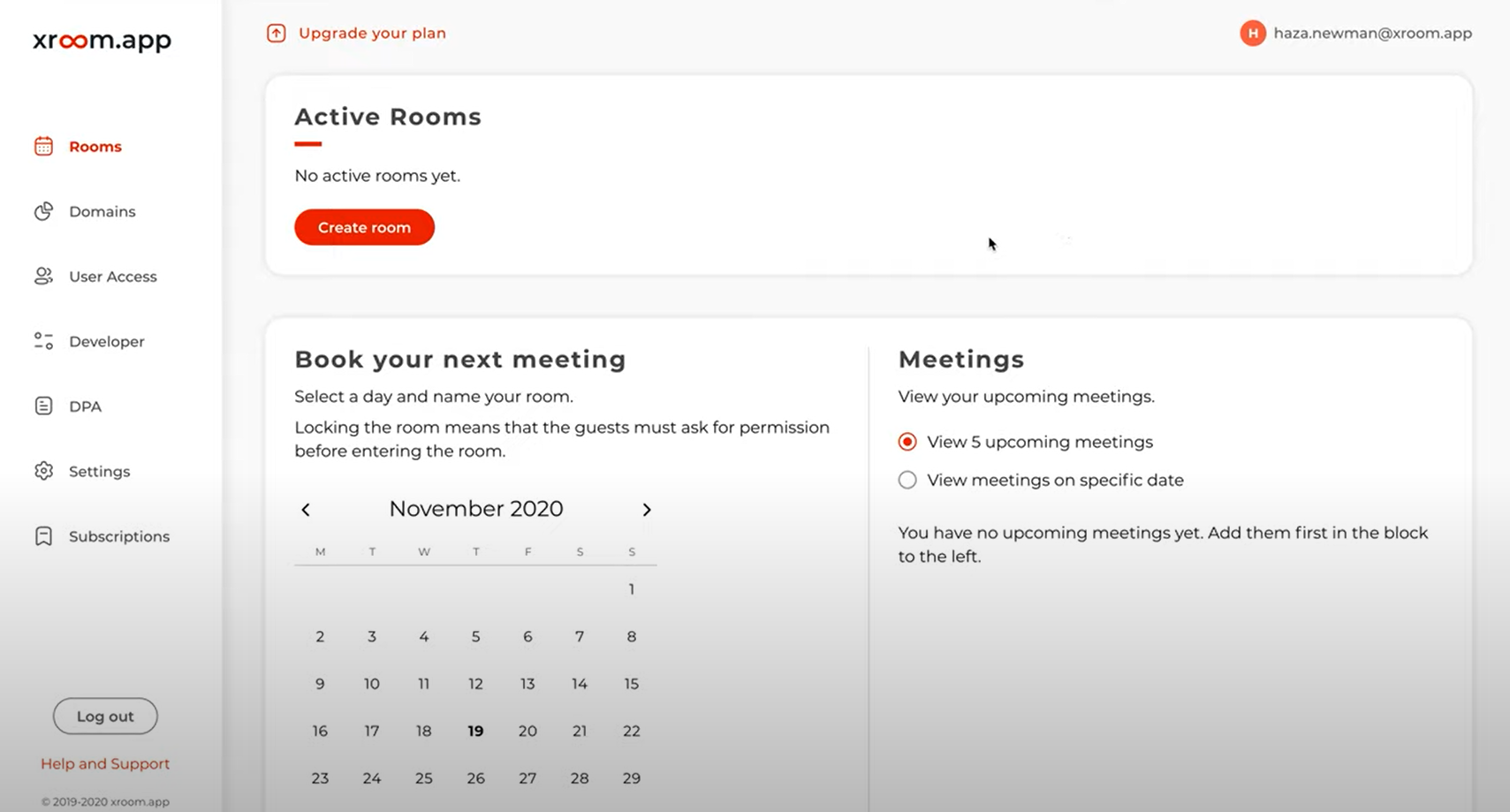Image resolution: width=1510 pixels, height=812 pixels.
Task: Click the Domains pie chart icon
Action: point(43,212)
